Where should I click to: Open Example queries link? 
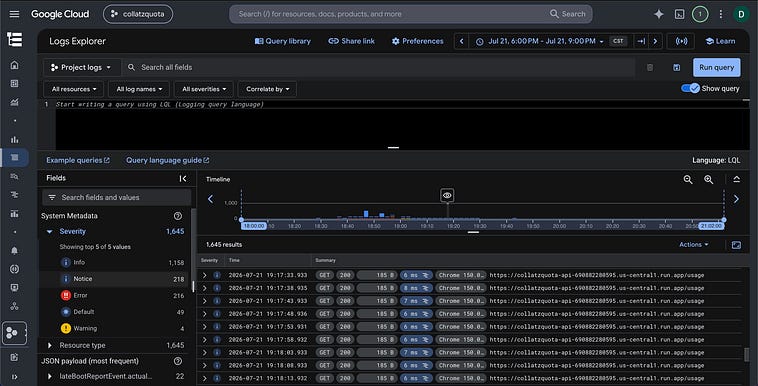pyautogui.click(x=78, y=160)
